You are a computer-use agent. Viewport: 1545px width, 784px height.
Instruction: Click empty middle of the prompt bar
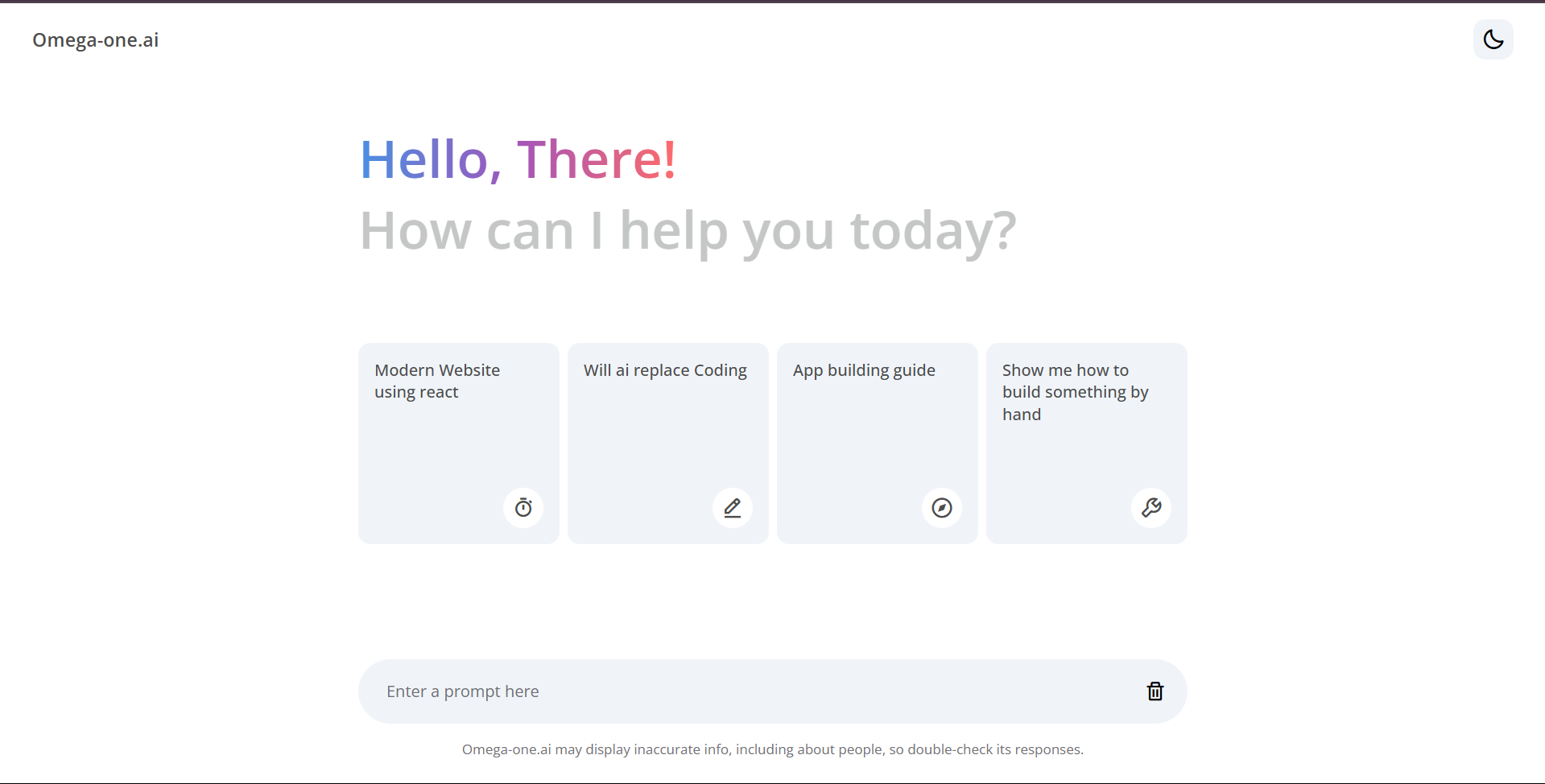pyautogui.click(x=805, y=691)
